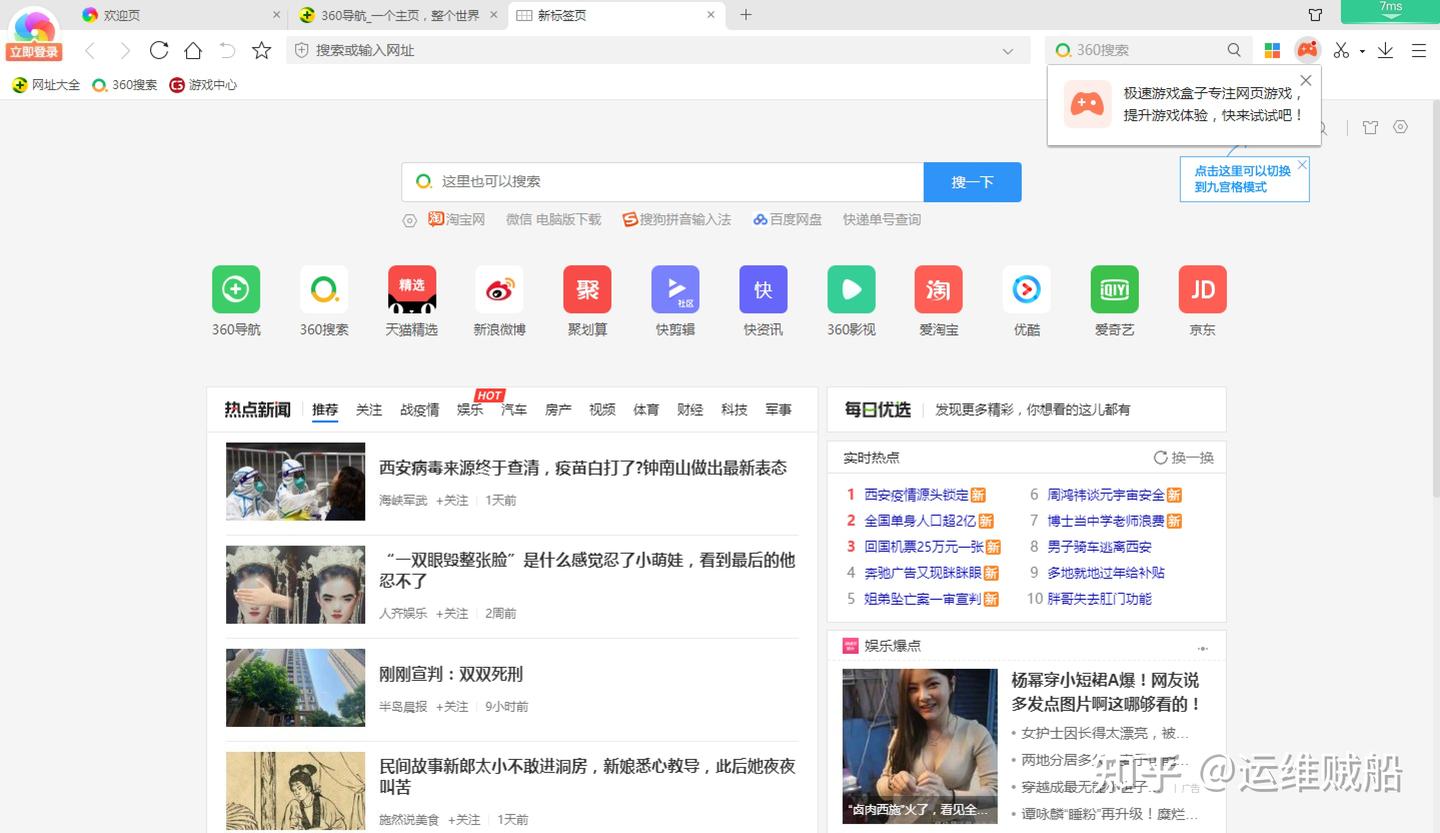Expand the screenshot tool dropdown arrow
Viewport: 1440px width, 833px height.
pyautogui.click(x=1362, y=51)
